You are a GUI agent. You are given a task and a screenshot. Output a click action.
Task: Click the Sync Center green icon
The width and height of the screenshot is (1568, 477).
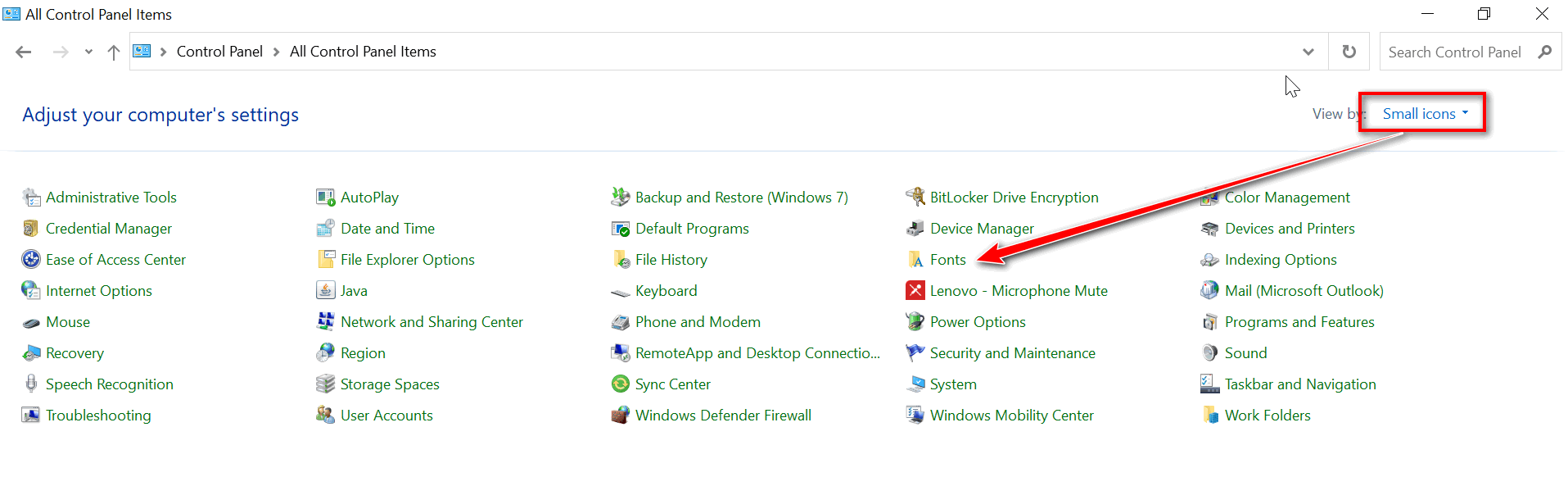(621, 384)
